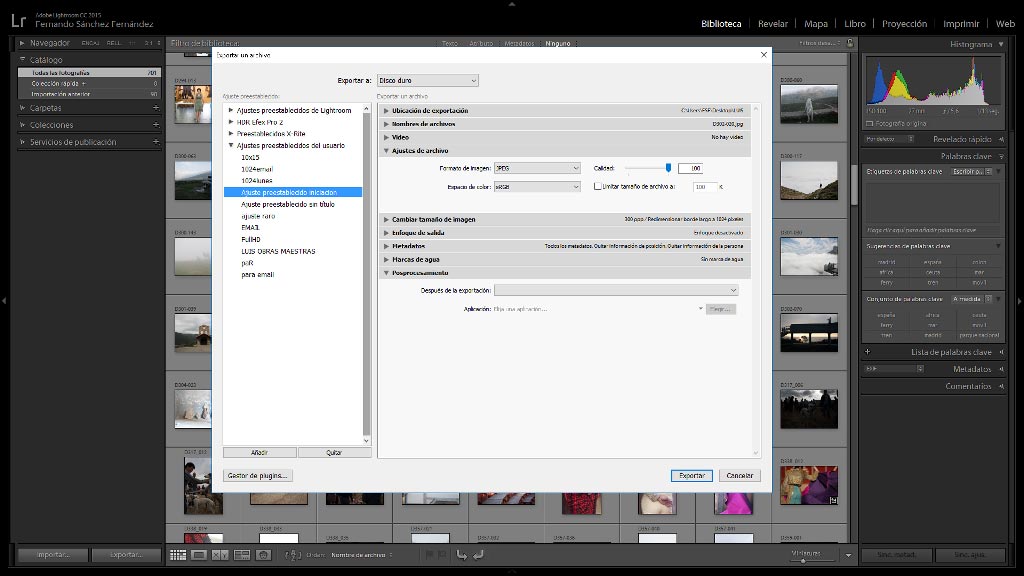Click the flag as pick icon
This screenshot has width=1024, height=576.
click(429, 554)
